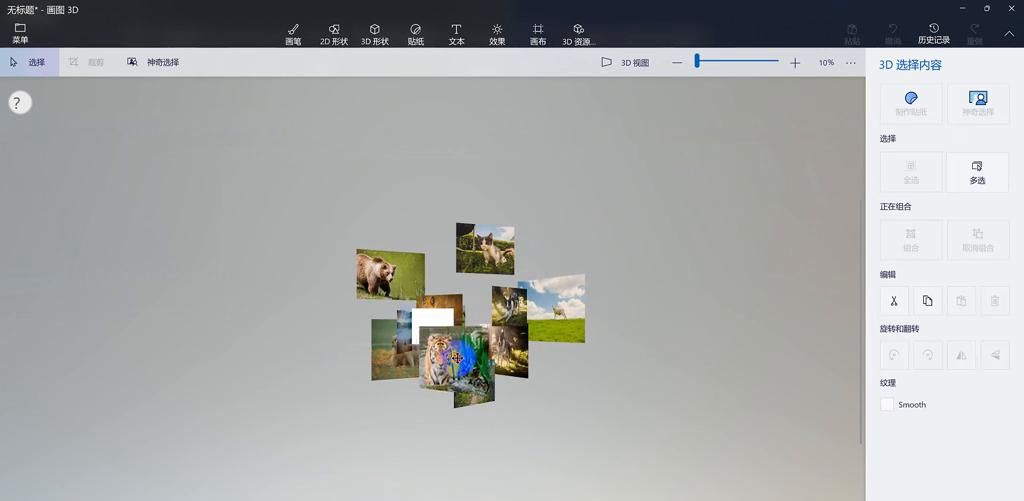Viewport: 1024px width, 501px height.
Task: Open the 3D 资源 library
Action: (x=579, y=34)
